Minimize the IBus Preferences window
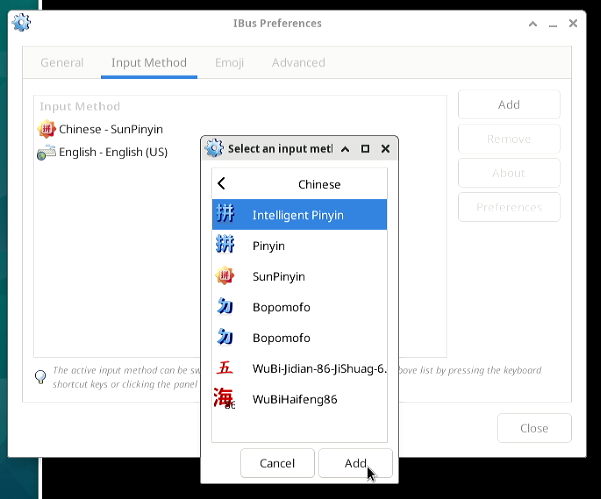This screenshot has height=499, width=601. coord(553,24)
